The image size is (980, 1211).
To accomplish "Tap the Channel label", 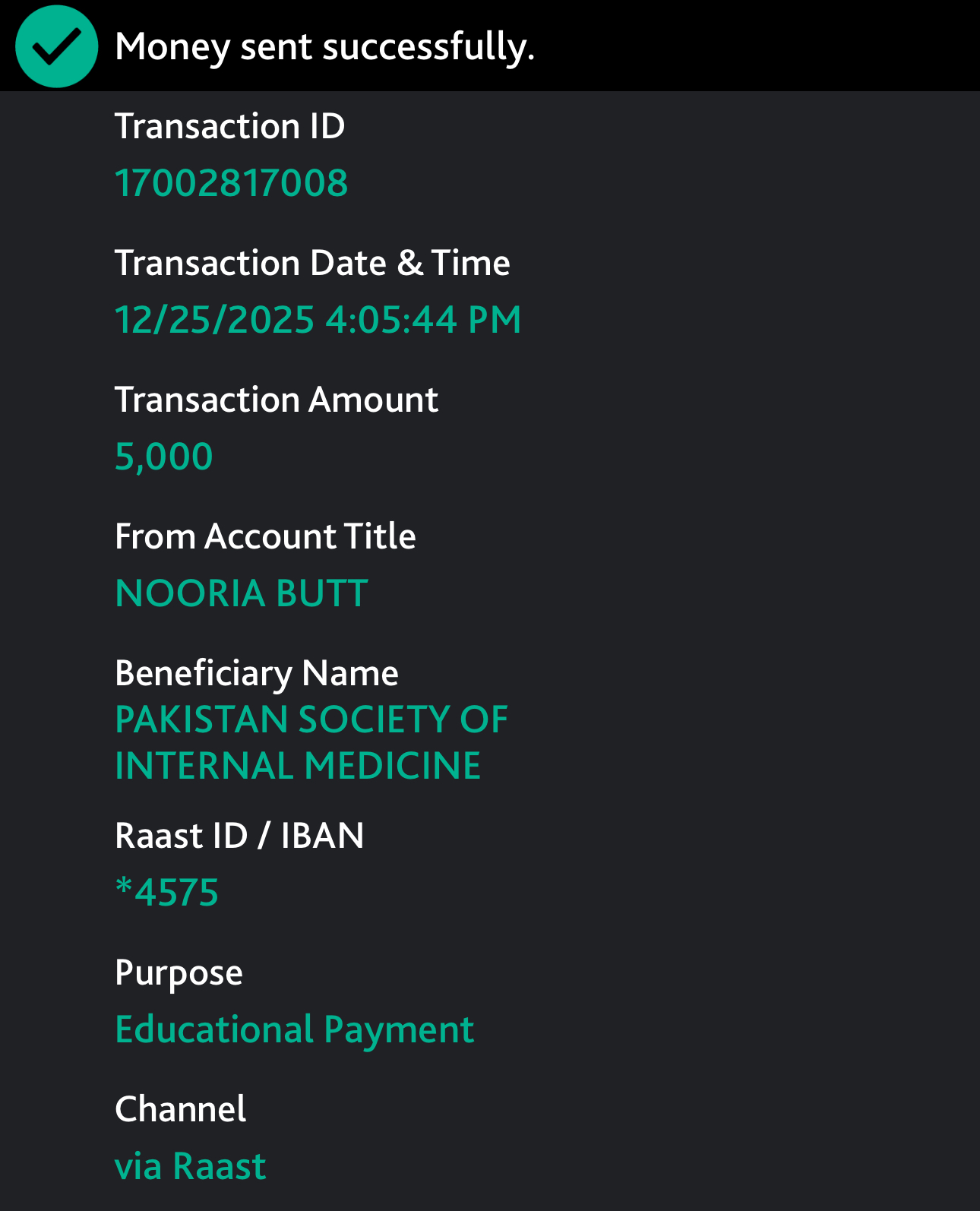I will tap(181, 1109).
